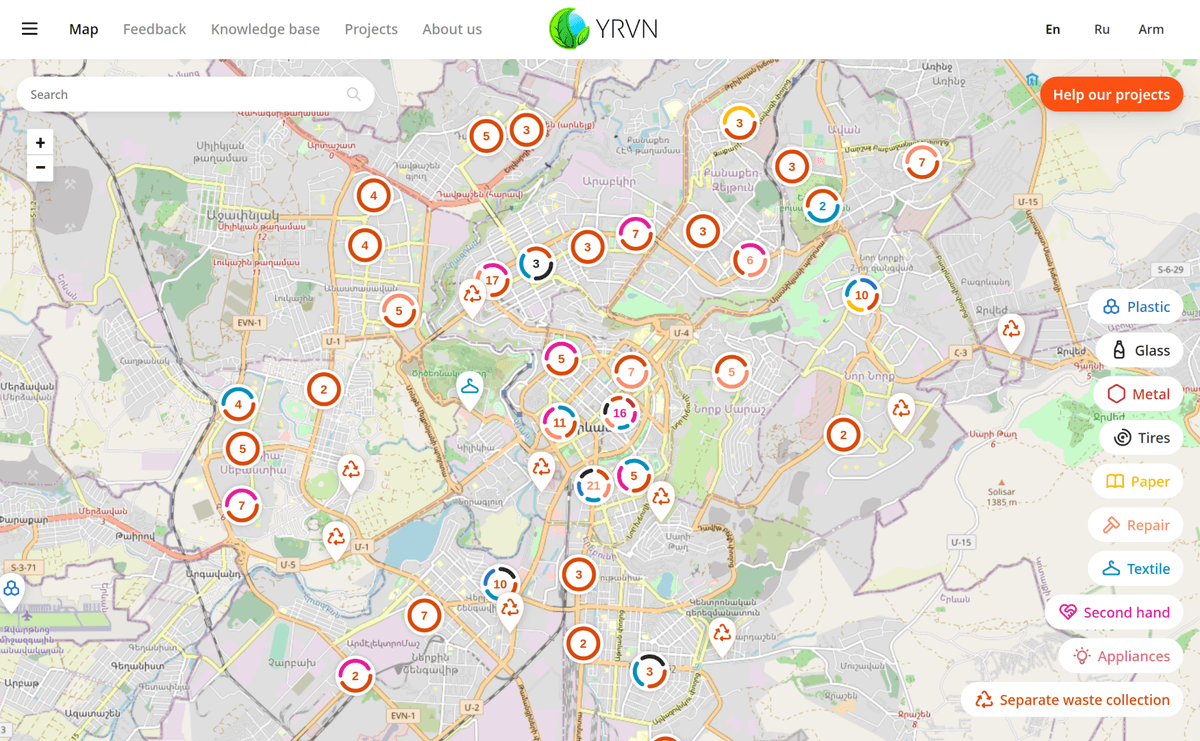Select the blue textile hanger map pin

pos(469,390)
